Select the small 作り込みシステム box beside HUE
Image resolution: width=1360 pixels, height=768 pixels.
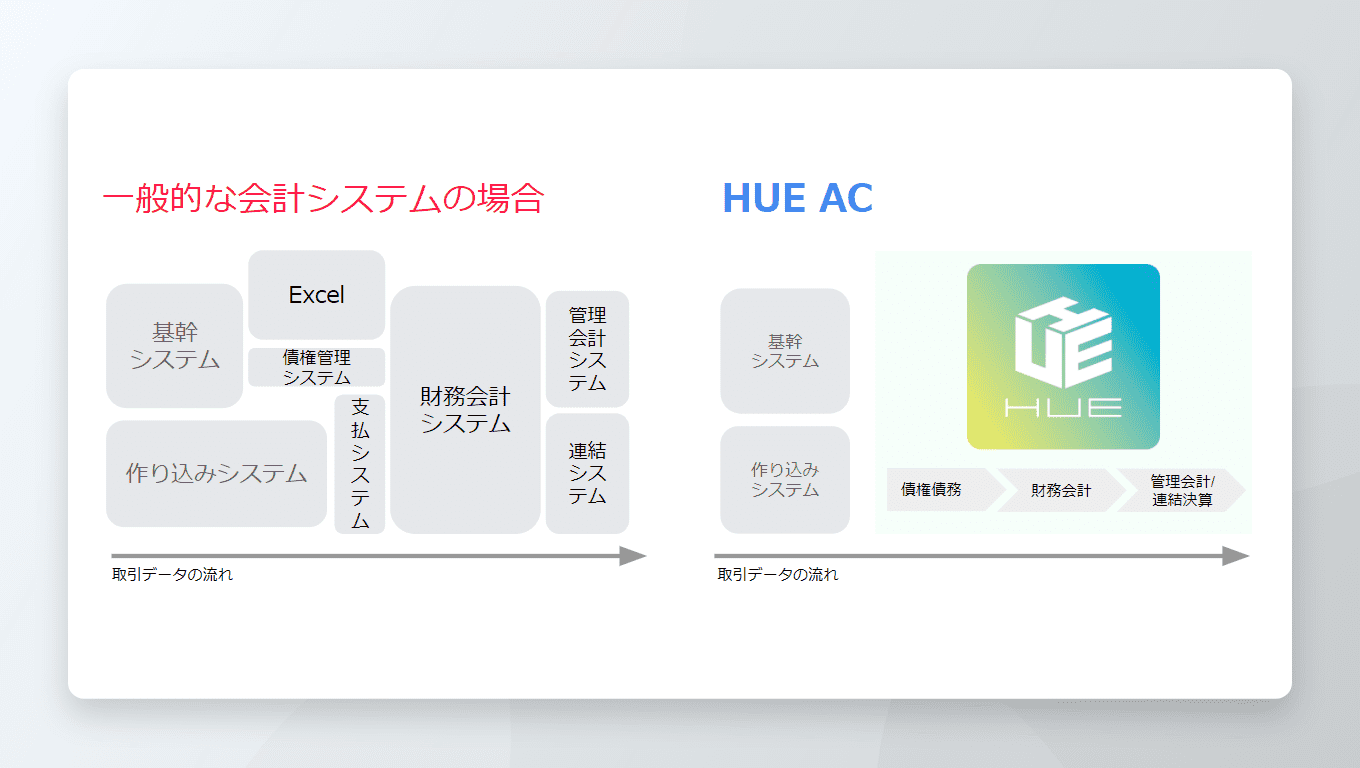tap(785, 480)
